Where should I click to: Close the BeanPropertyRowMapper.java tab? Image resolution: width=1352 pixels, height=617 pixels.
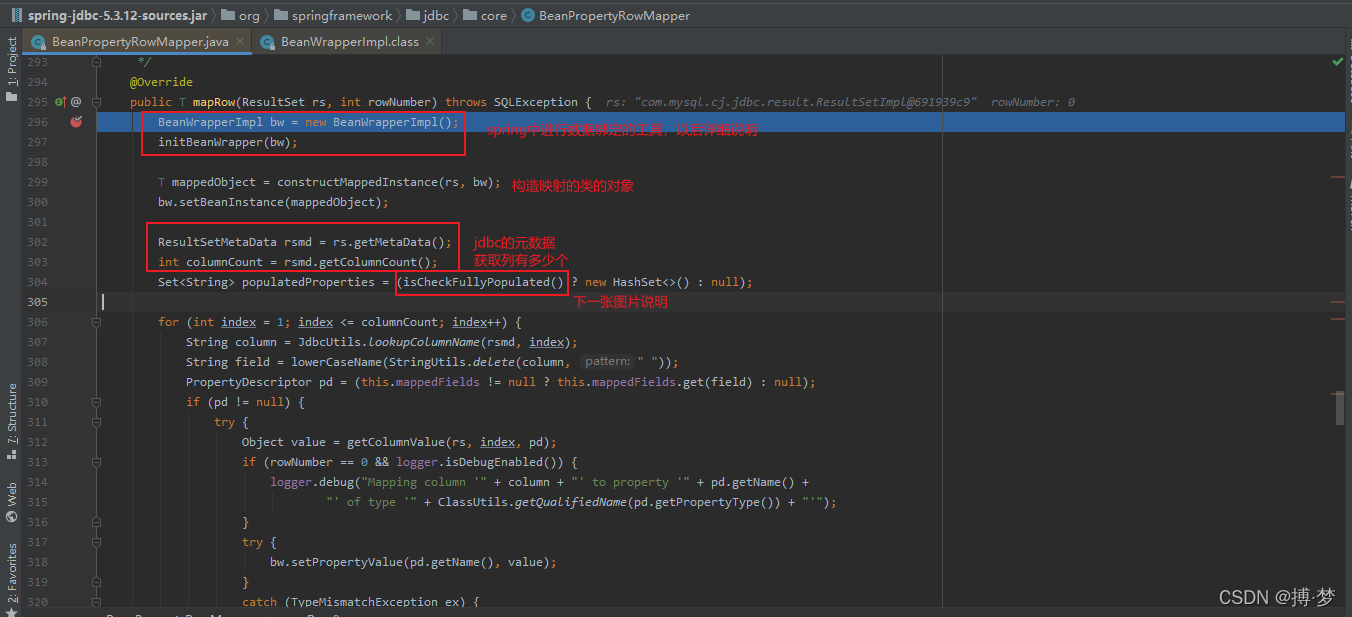point(241,42)
